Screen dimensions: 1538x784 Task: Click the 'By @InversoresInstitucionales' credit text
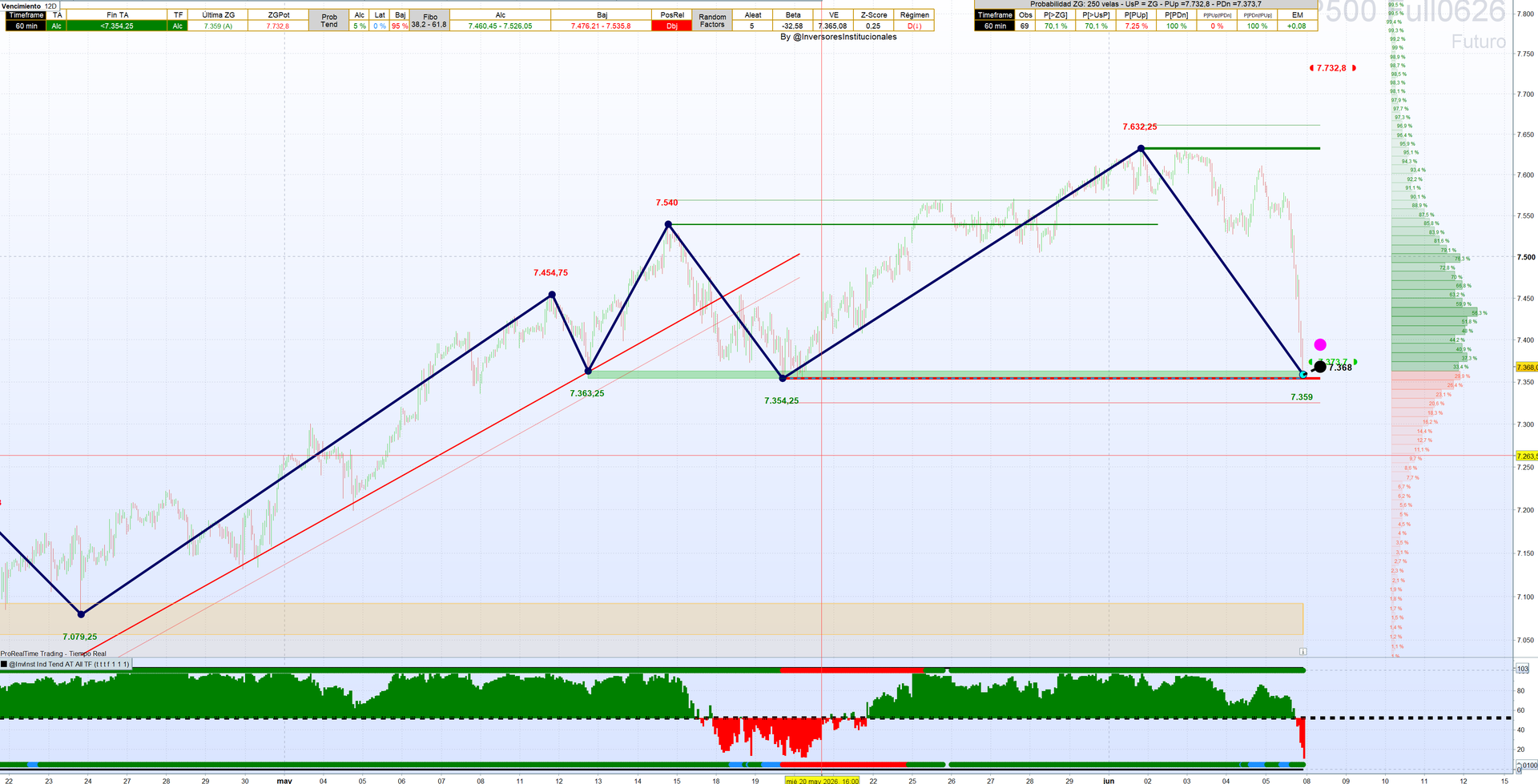click(838, 37)
